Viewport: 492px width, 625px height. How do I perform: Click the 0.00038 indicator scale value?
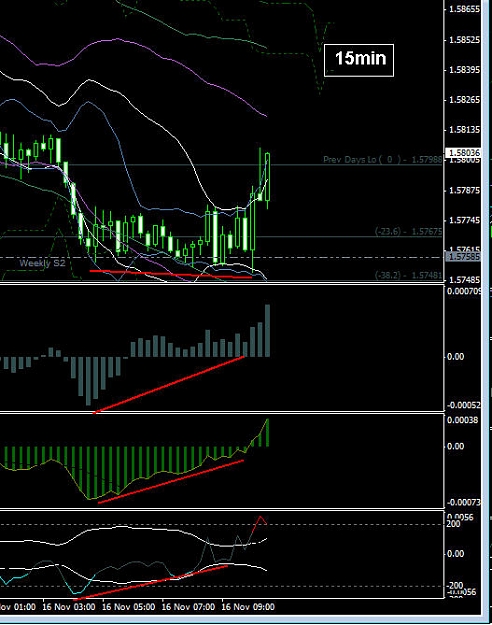(x=462, y=420)
